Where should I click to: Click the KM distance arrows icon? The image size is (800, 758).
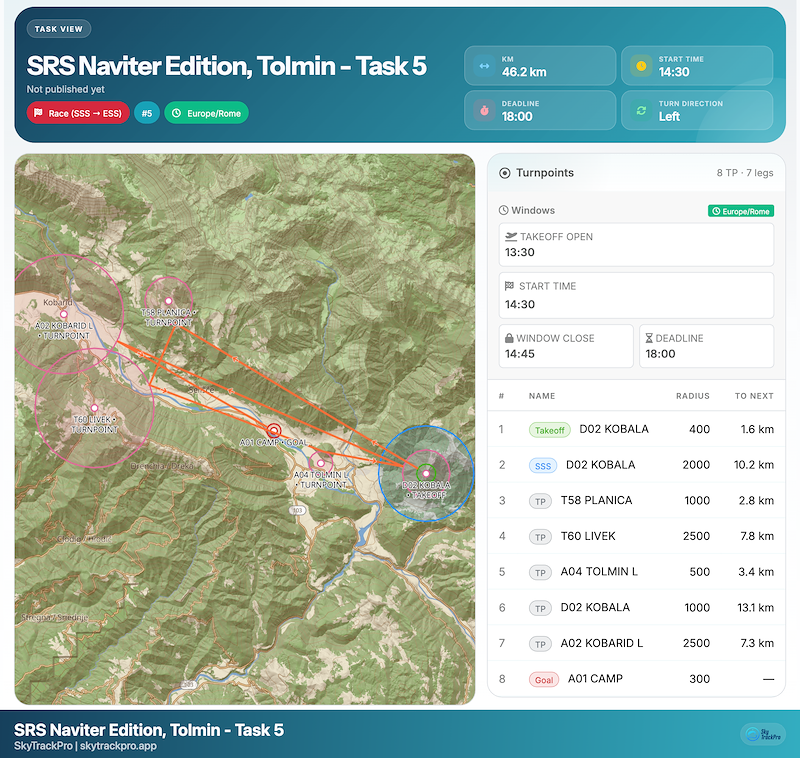pyautogui.click(x=484, y=66)
